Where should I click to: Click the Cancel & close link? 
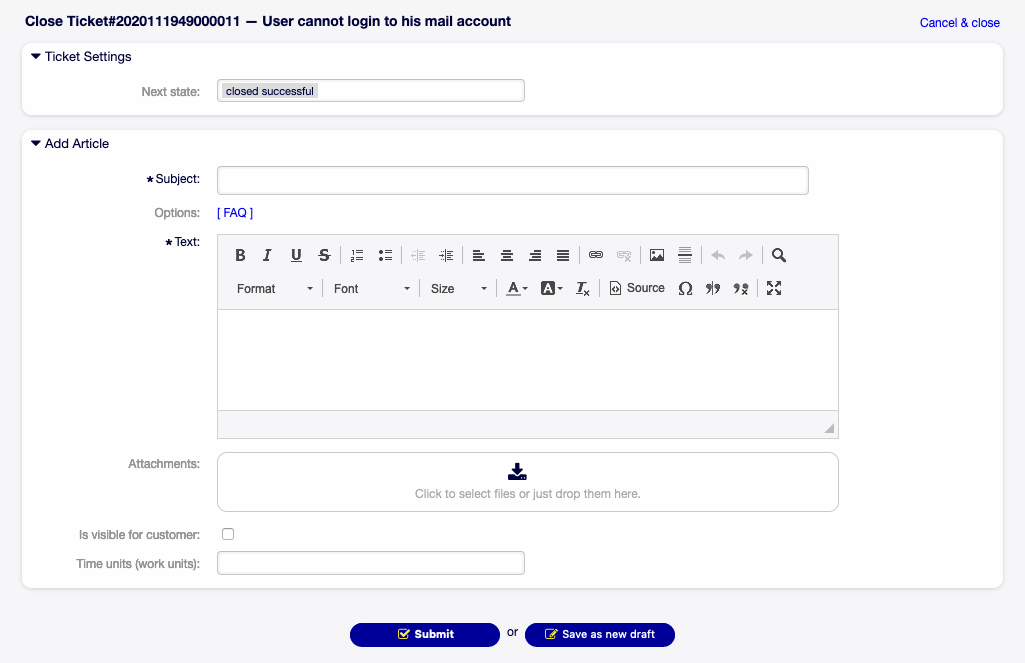958,22
